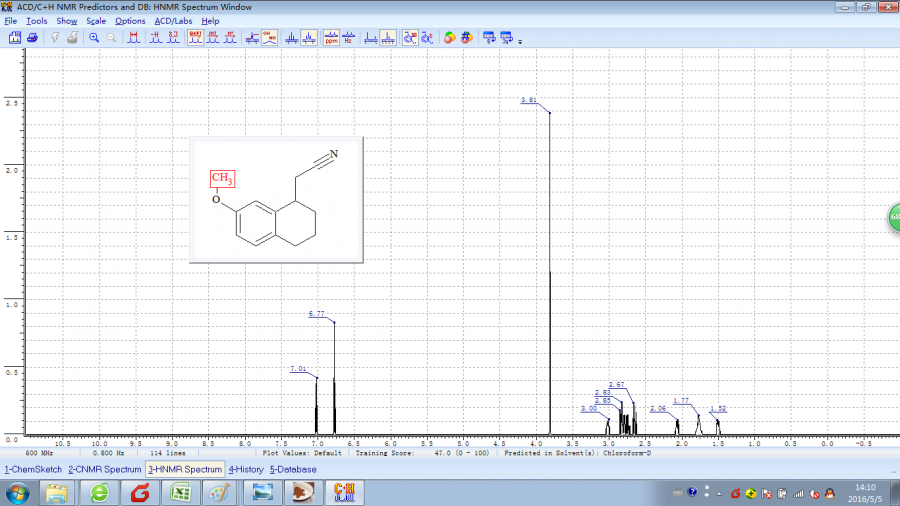900x506 pixels.
Task: Open the Tools menu
Action: coord(37,21)
